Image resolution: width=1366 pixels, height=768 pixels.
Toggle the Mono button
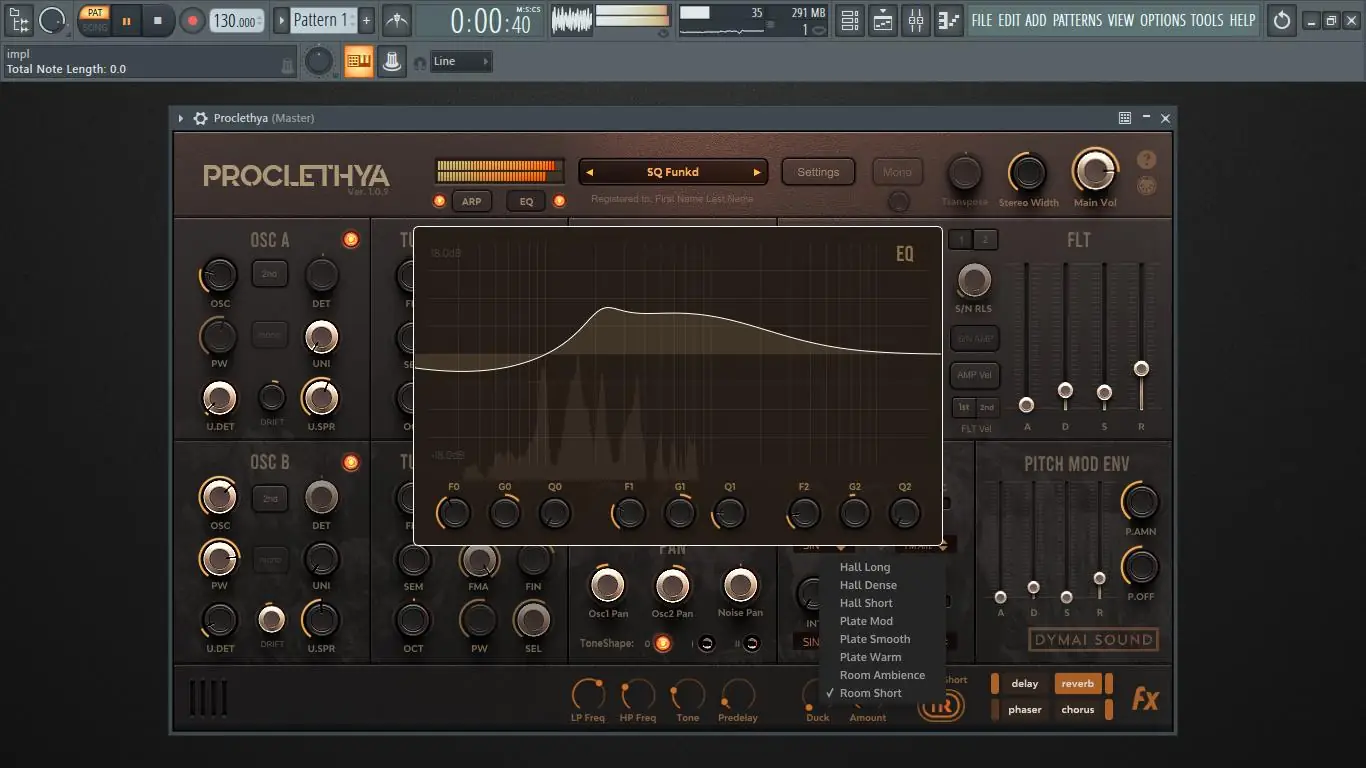(897, 172)
